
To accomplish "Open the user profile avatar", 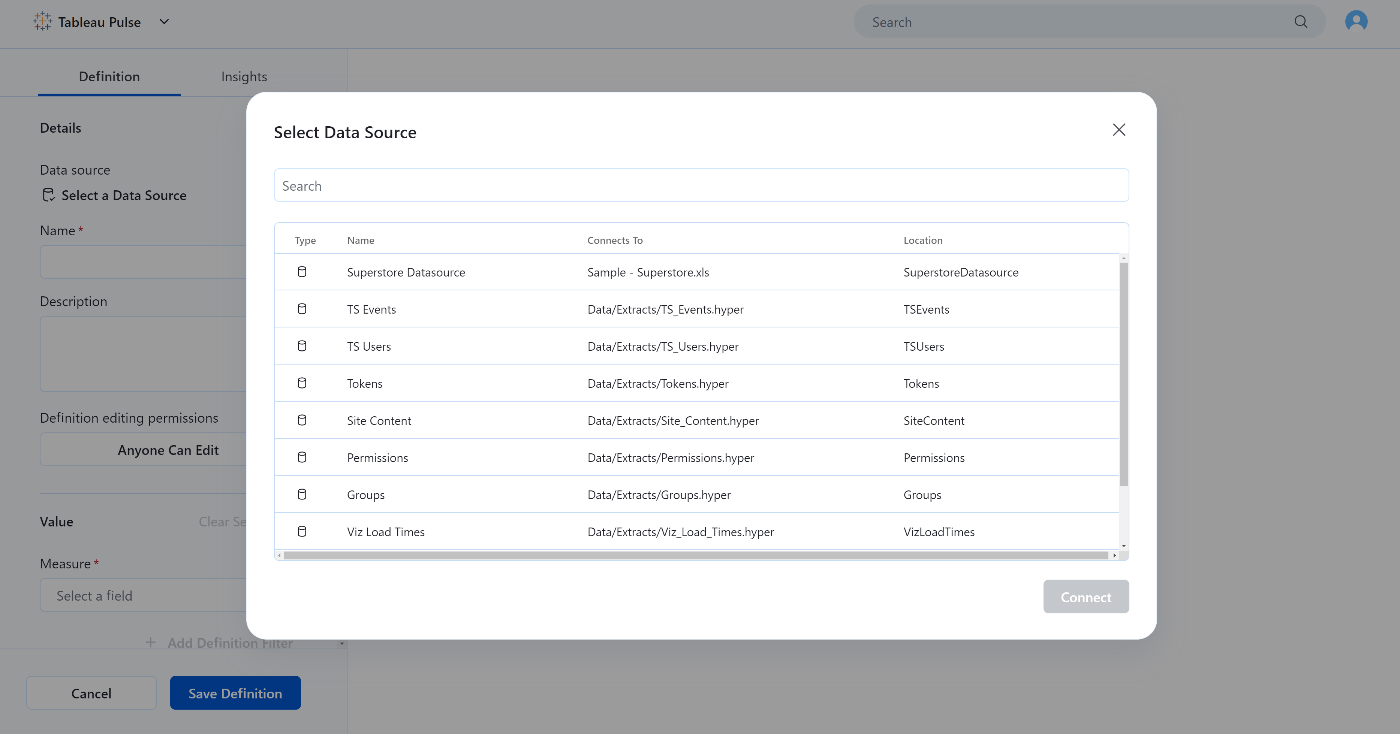I will tap(1356, 21).
